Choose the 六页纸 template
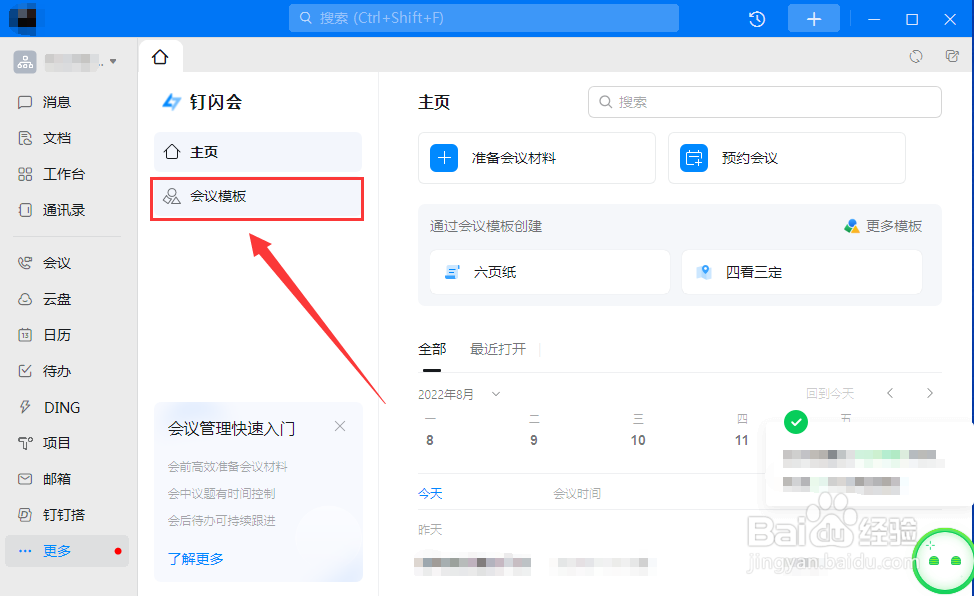 [550, 272]
